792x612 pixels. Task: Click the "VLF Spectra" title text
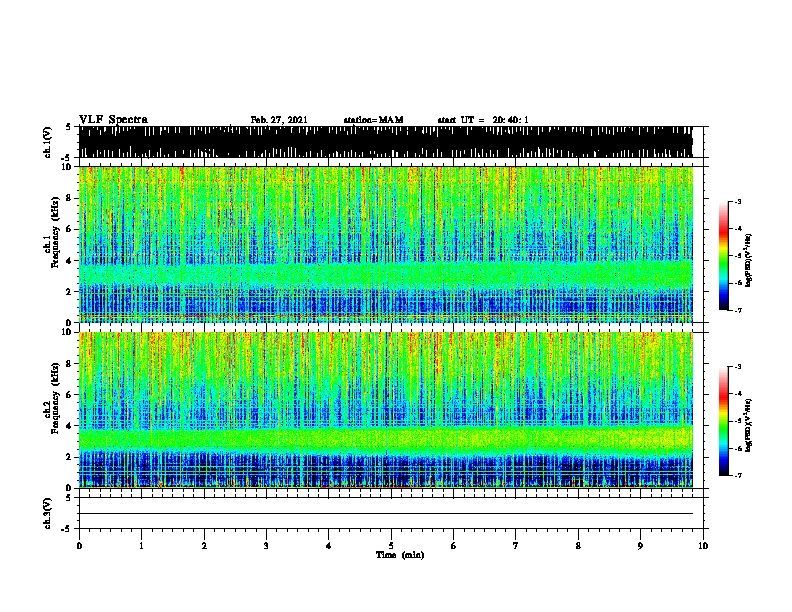[113, 120]
